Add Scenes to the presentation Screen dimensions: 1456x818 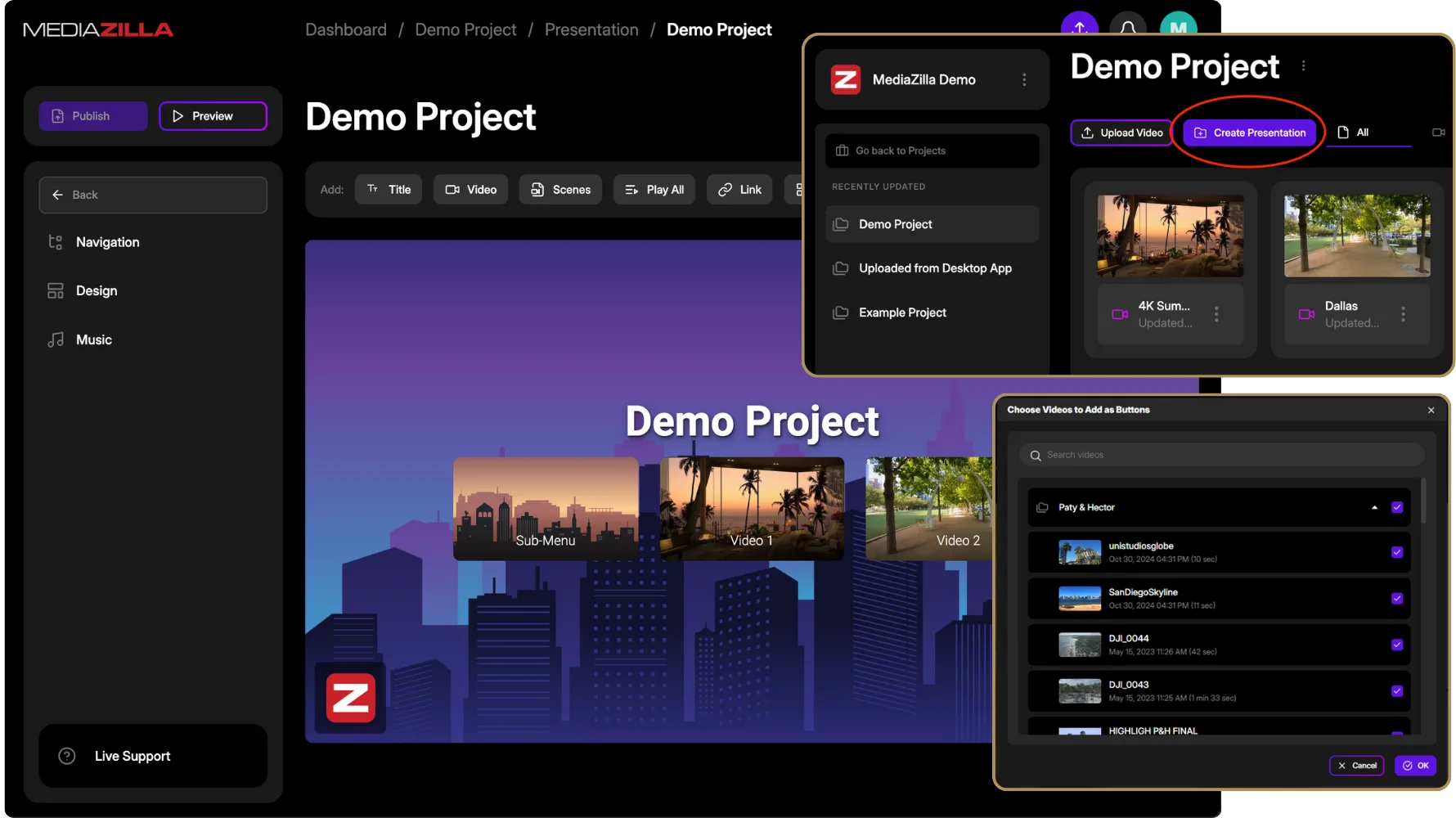[x=560, y=190]
